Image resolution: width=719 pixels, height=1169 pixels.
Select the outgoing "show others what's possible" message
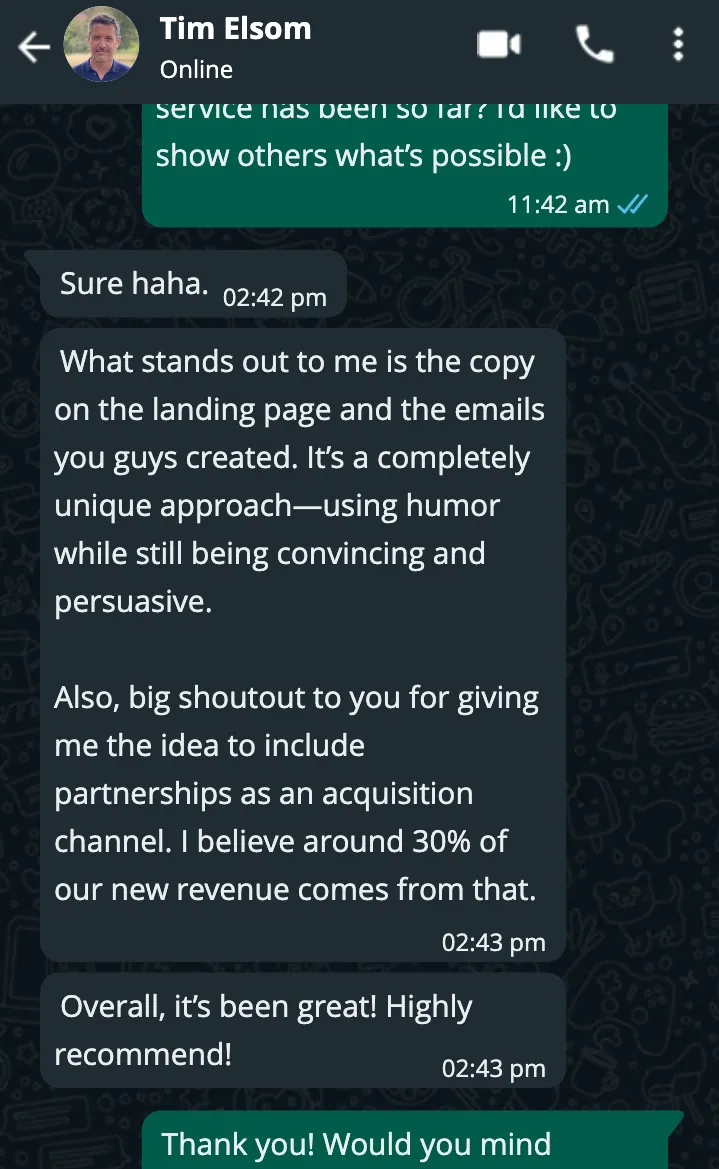tap(405, 166)
